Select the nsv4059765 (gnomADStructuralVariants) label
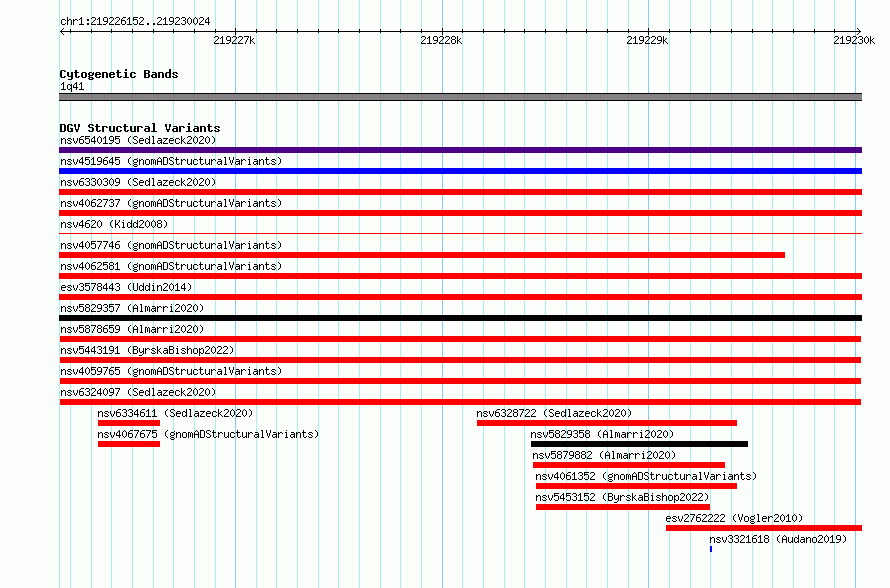Image resolution: width=890 pixels, height=588 pixels. click(171, 371)
